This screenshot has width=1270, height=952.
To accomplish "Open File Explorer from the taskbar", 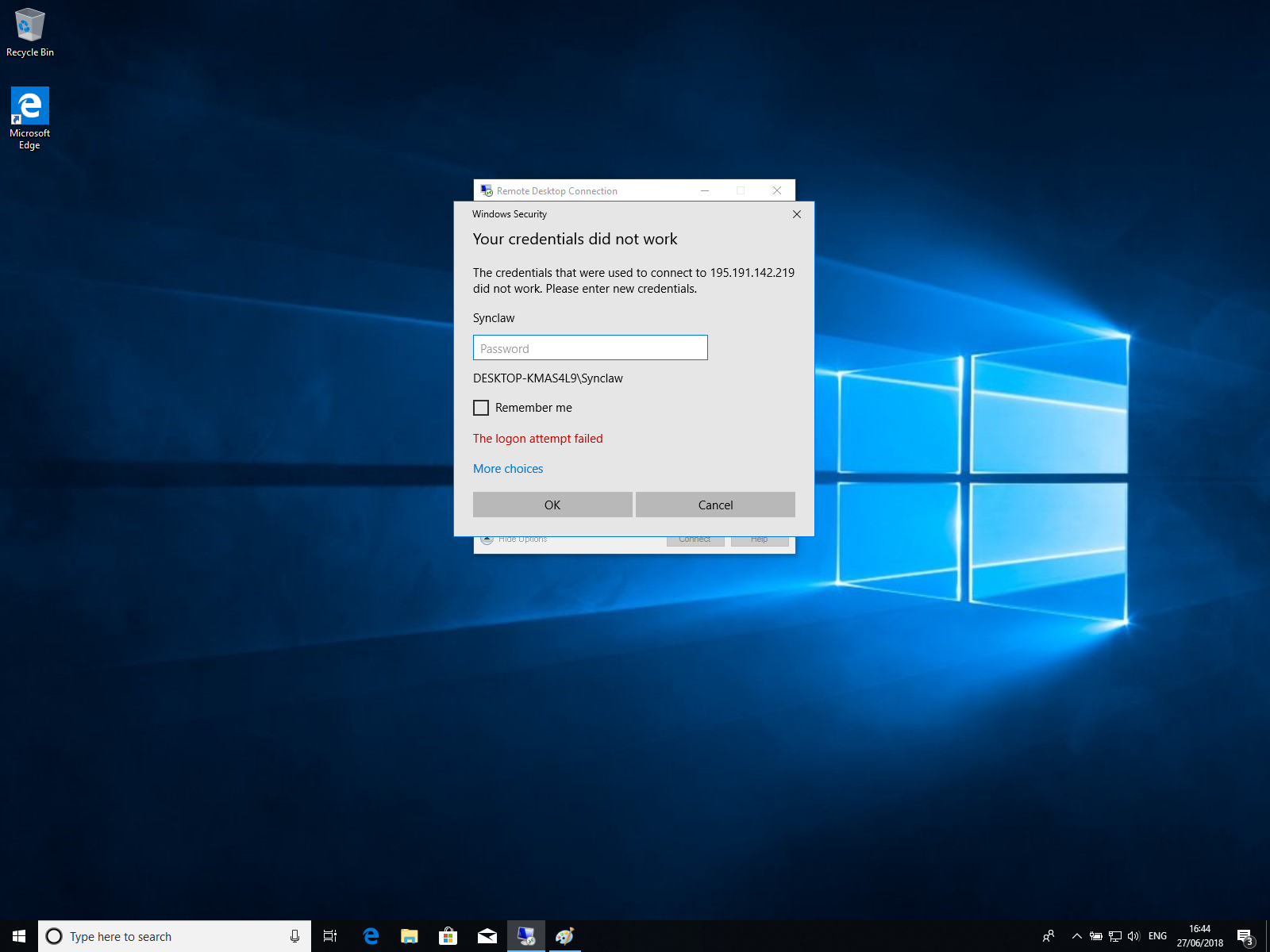I will (410, 936).
